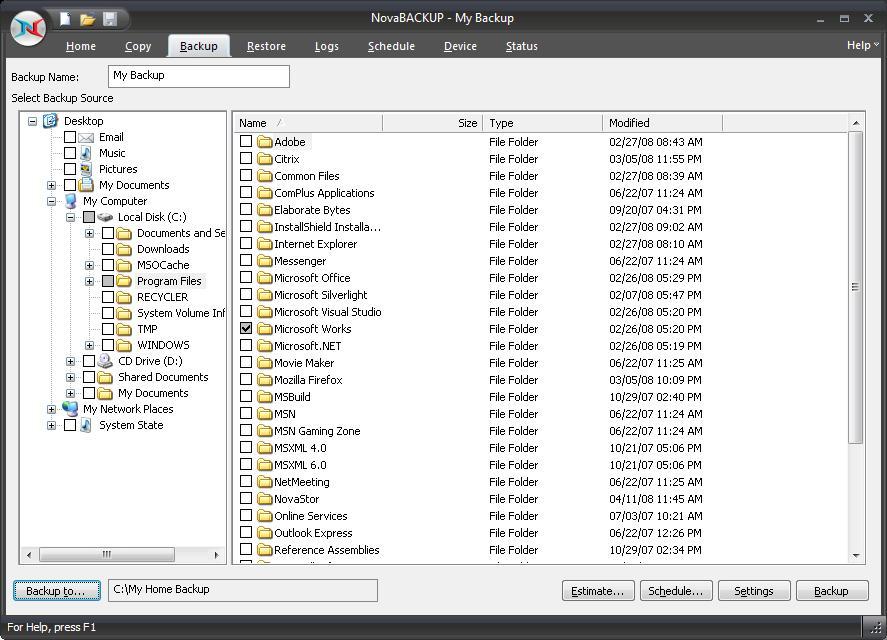Click the Mozilla Firefox folder icon

click(x=265, y=379)
